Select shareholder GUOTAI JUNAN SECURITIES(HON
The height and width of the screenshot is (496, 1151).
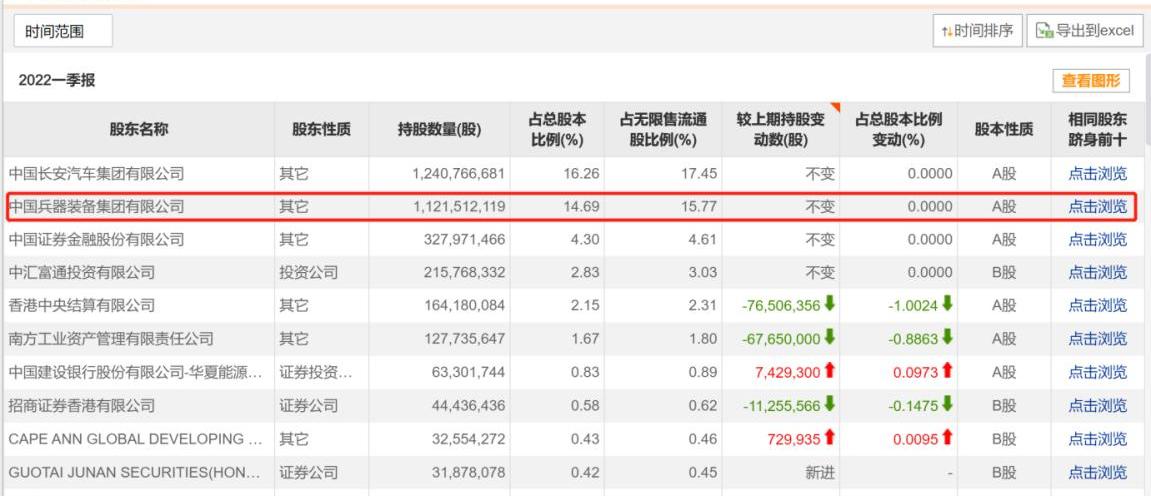135,473
